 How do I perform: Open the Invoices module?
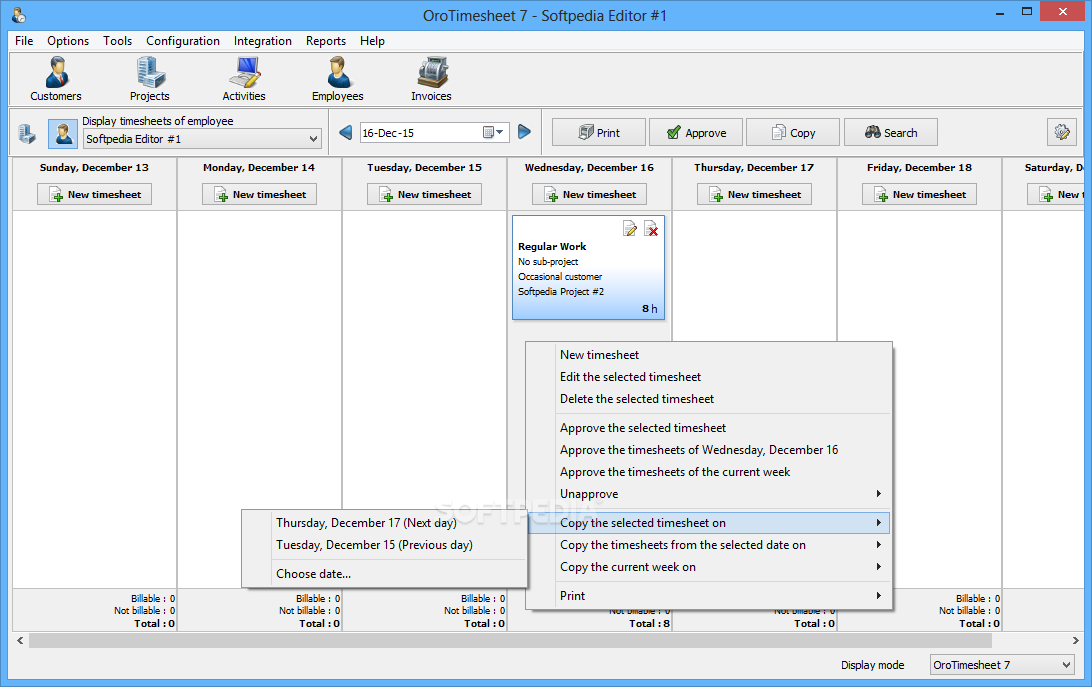click(431, 79)
